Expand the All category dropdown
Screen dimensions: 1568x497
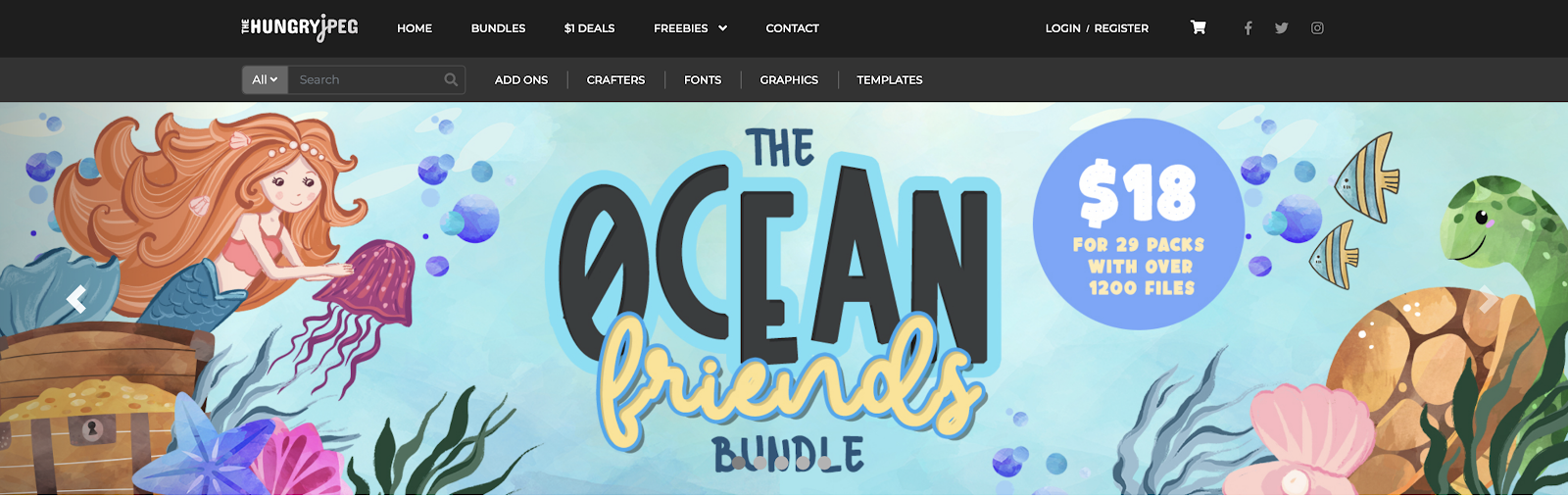[x=265, y=80]
